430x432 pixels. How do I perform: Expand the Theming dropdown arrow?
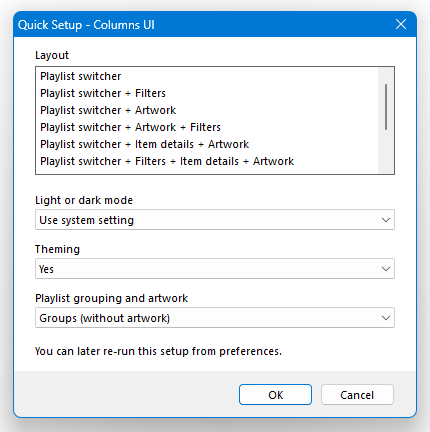(x=386, y=269)
